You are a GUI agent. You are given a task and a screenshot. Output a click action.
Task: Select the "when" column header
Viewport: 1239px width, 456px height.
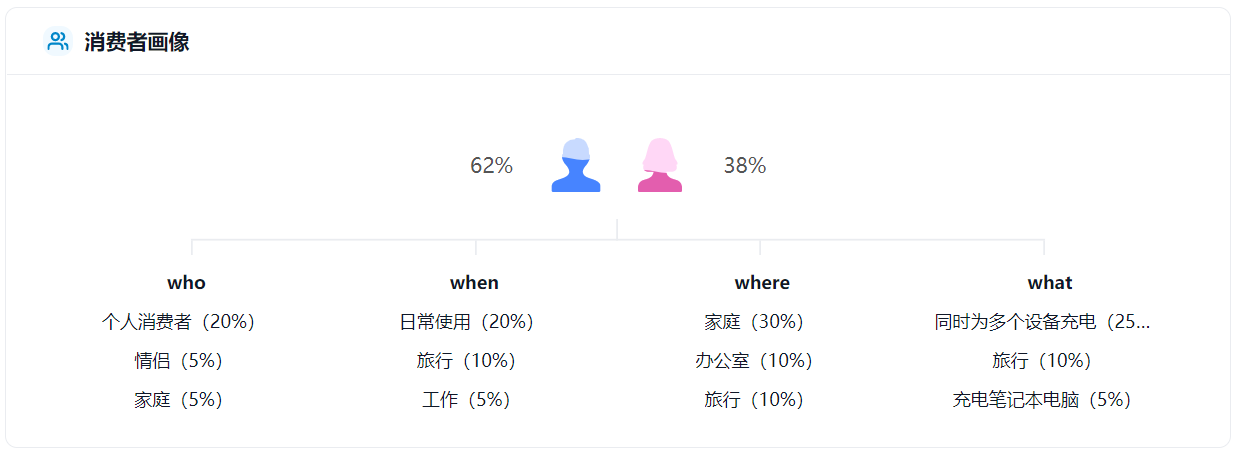tap(474, 283)
